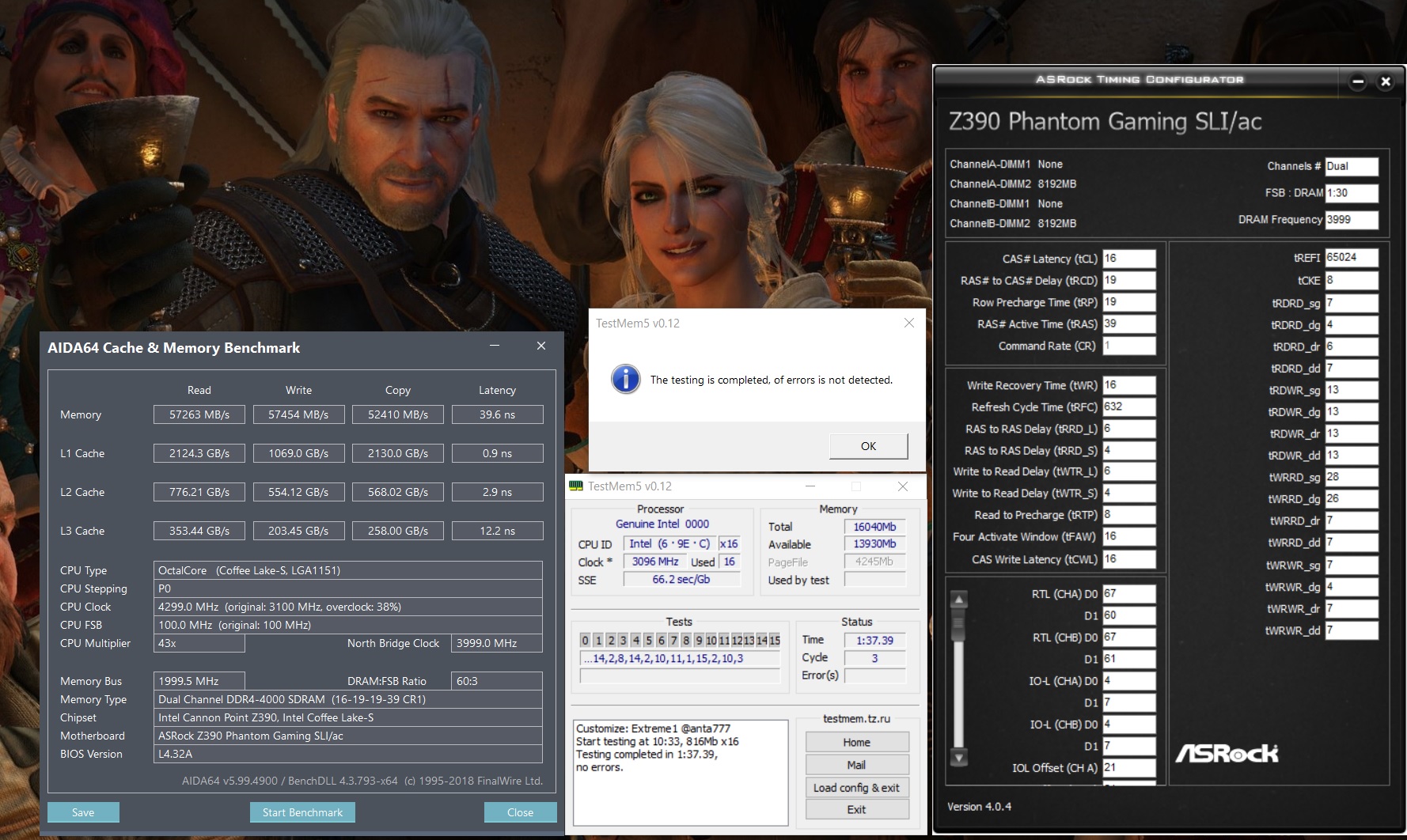Click Exit button in TestMem5
Image resolution: width=1407 pixels, height=840 pixels.
pos(856,809)
